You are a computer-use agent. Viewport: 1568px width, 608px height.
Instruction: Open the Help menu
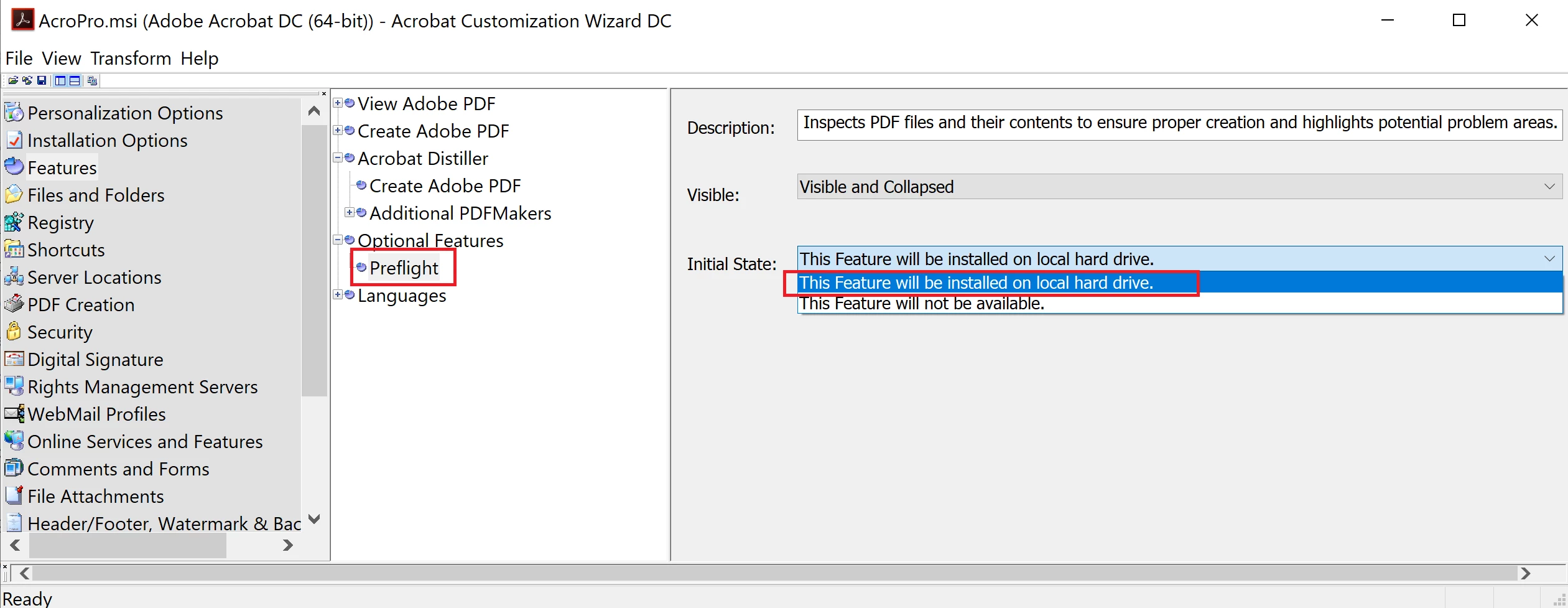coord(200,58)
